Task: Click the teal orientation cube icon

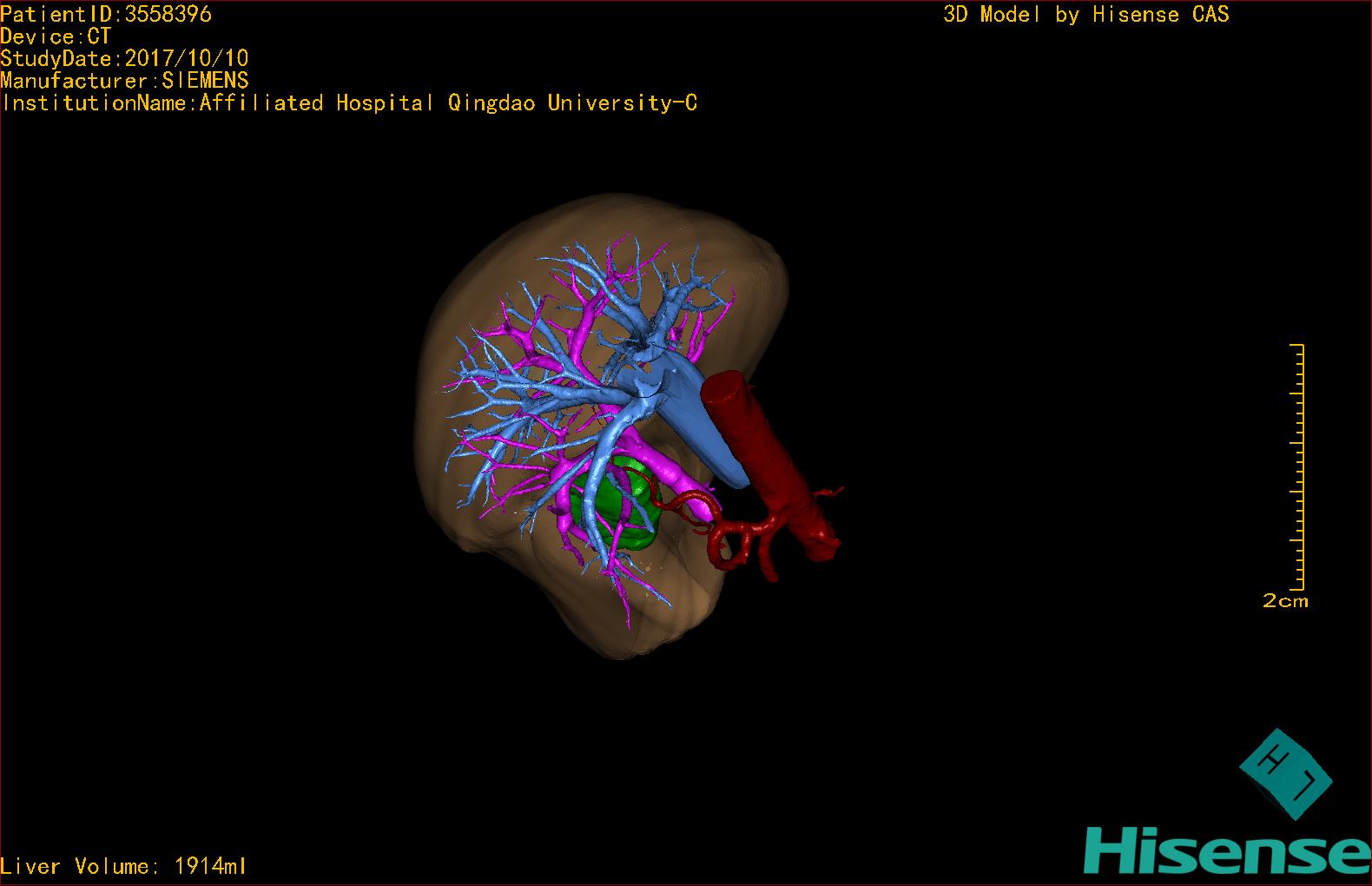Action: [1285, 774]
